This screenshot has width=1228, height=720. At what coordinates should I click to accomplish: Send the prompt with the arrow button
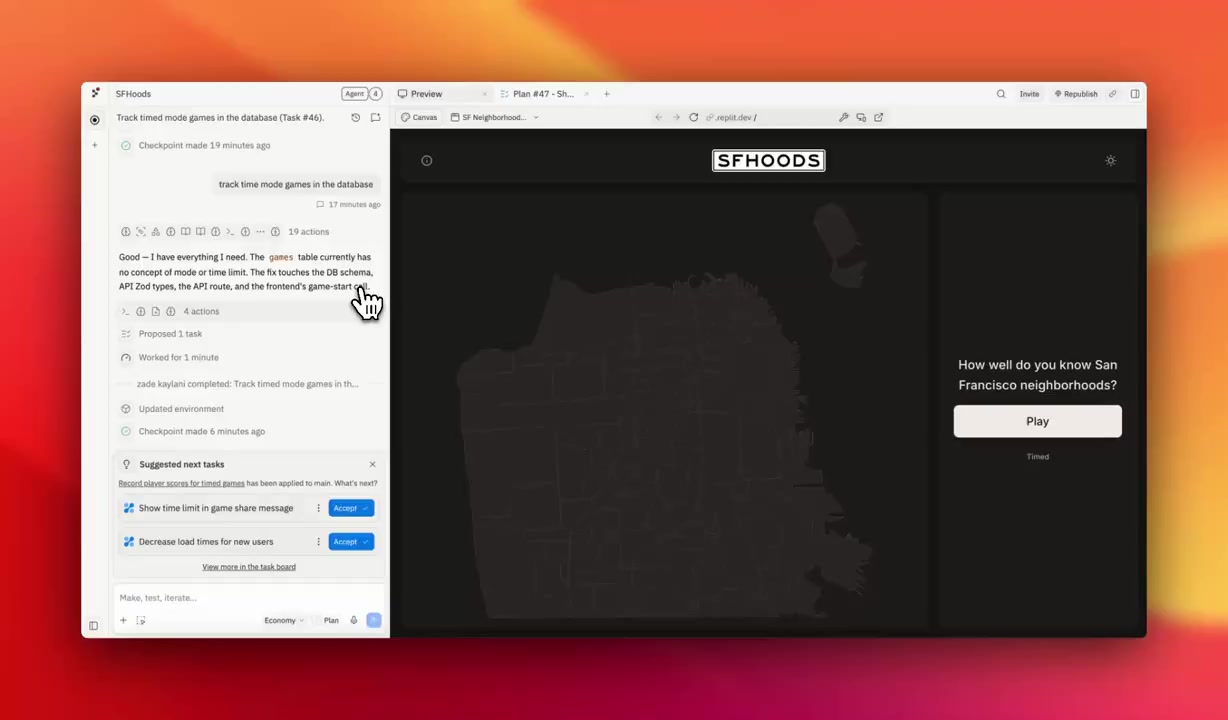tap(374, 620)
